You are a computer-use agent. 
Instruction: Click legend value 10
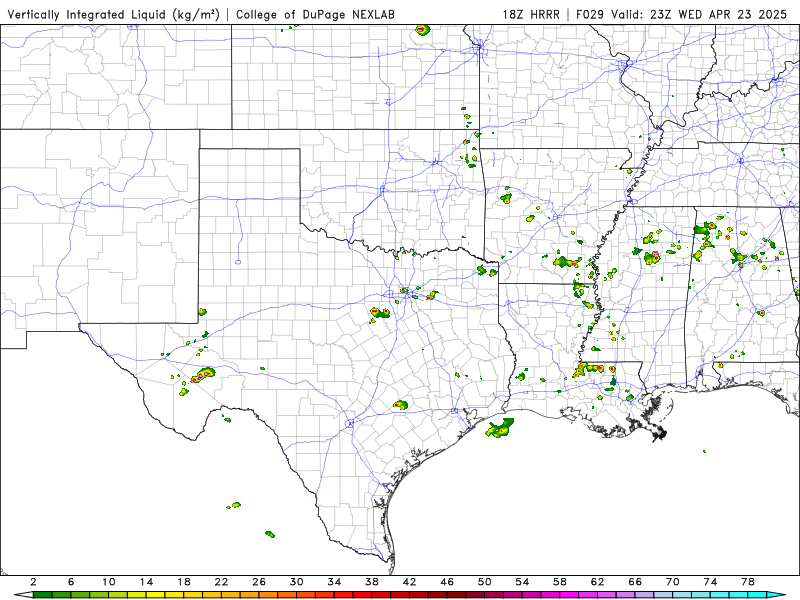(109, 582)
